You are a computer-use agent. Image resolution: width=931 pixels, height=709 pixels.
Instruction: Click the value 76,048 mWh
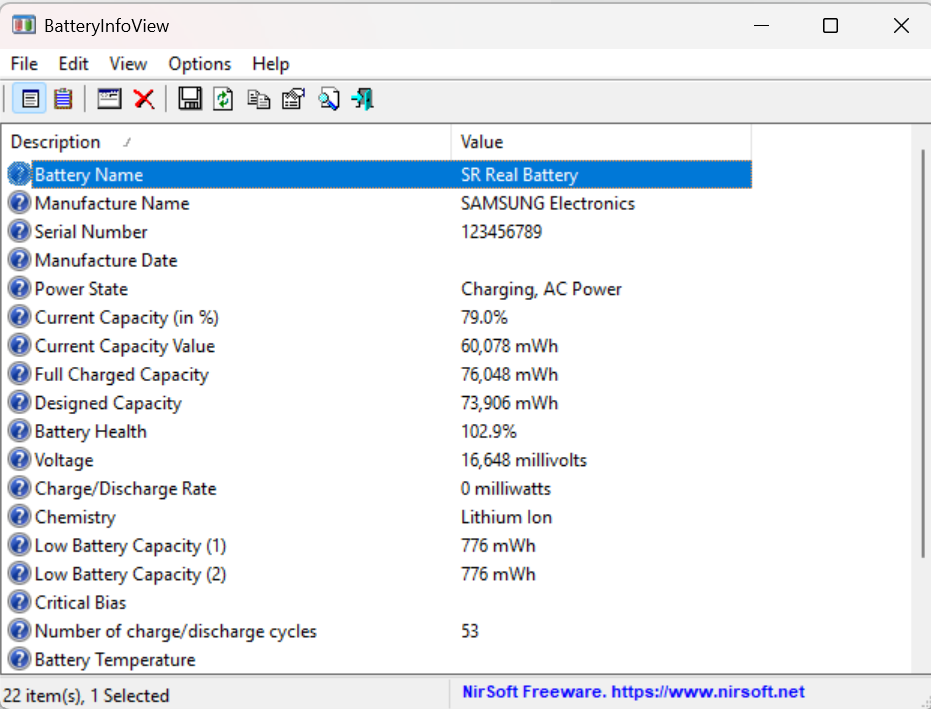509,374
